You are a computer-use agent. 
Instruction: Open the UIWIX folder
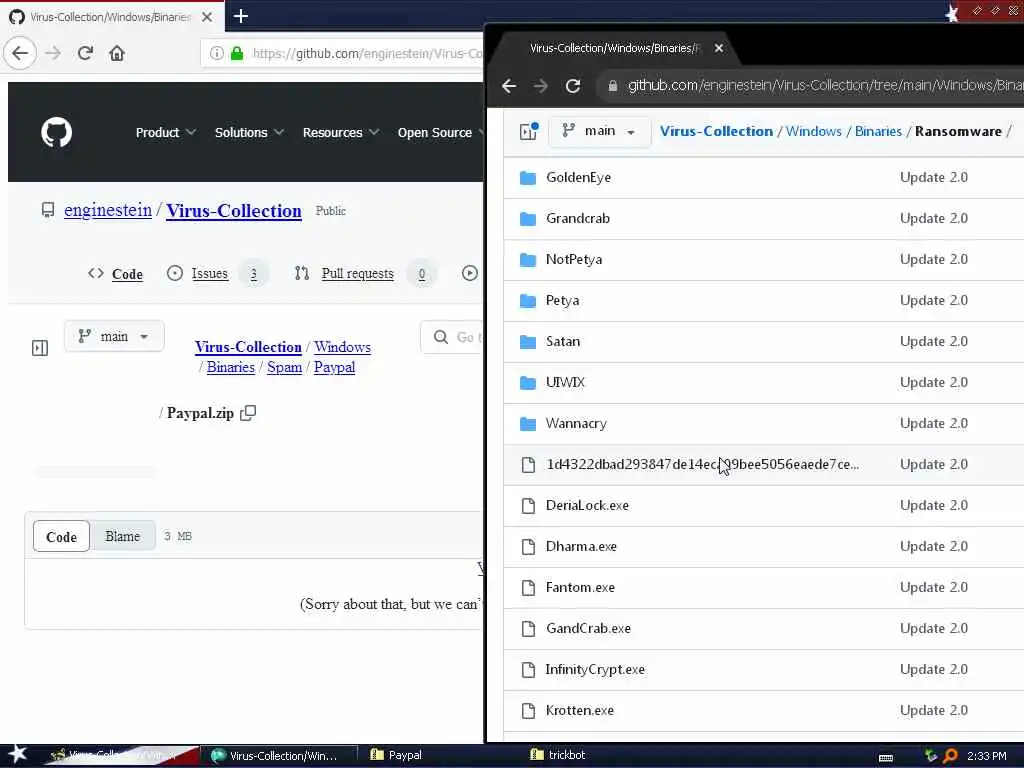click(x=565, y=383)
